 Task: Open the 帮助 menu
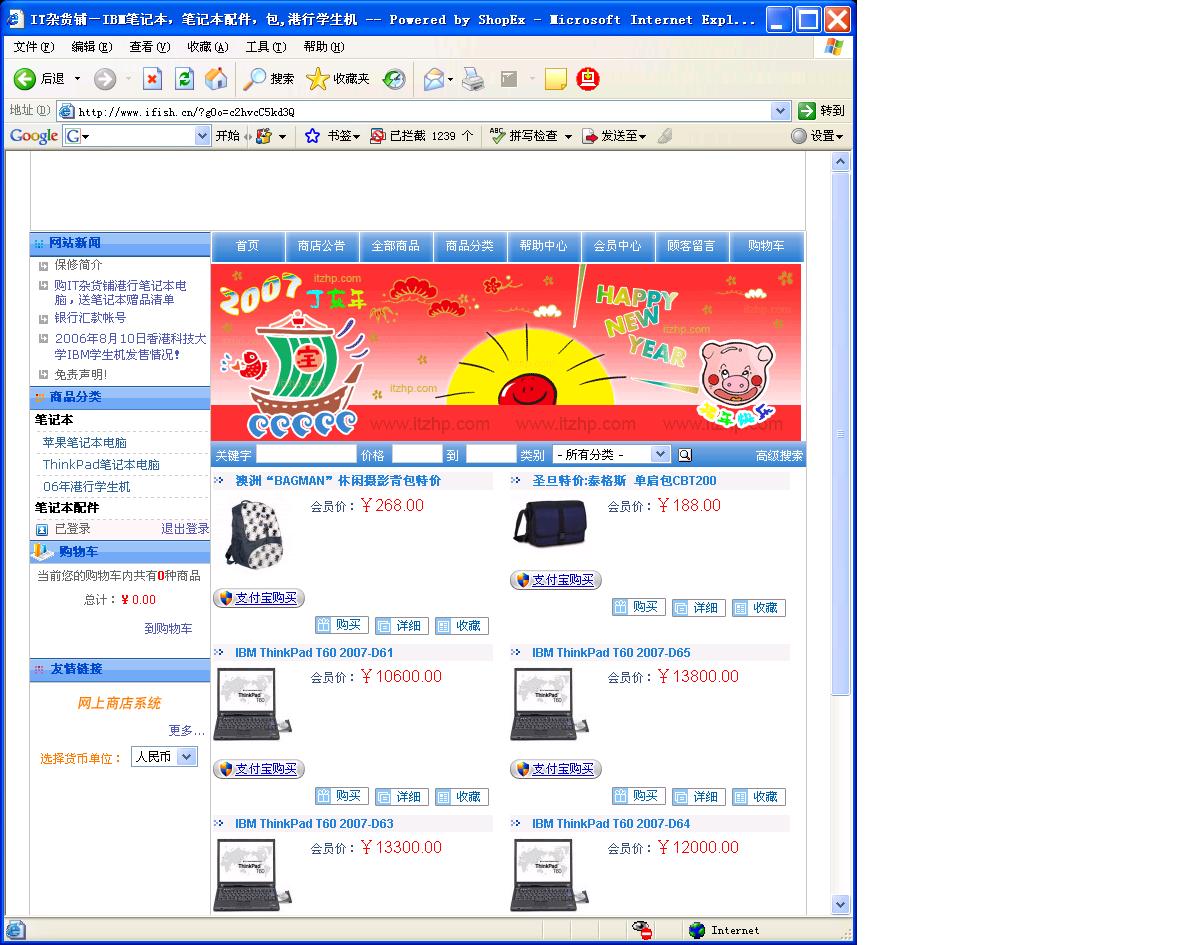click(324, 47)
